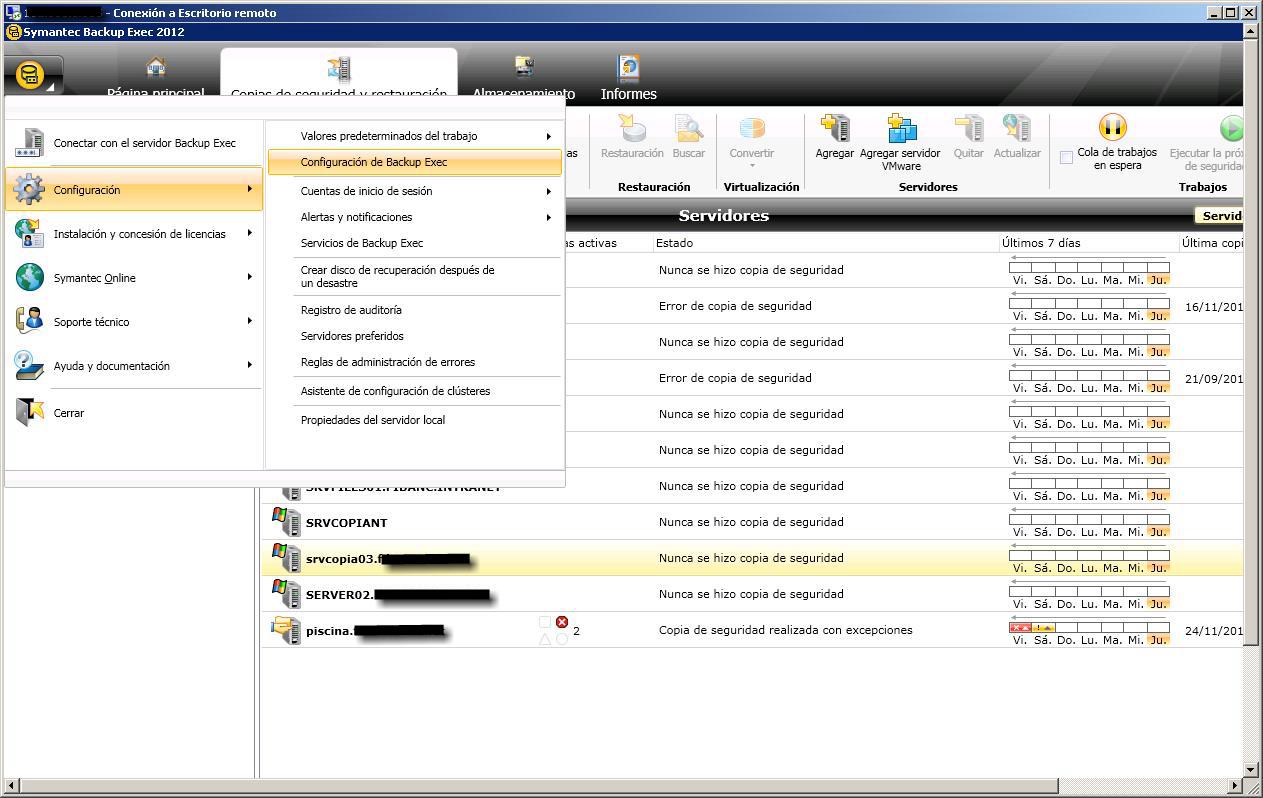Click the SERVER02 server icon
The image size is (1263, 798).
pos(286,594)
